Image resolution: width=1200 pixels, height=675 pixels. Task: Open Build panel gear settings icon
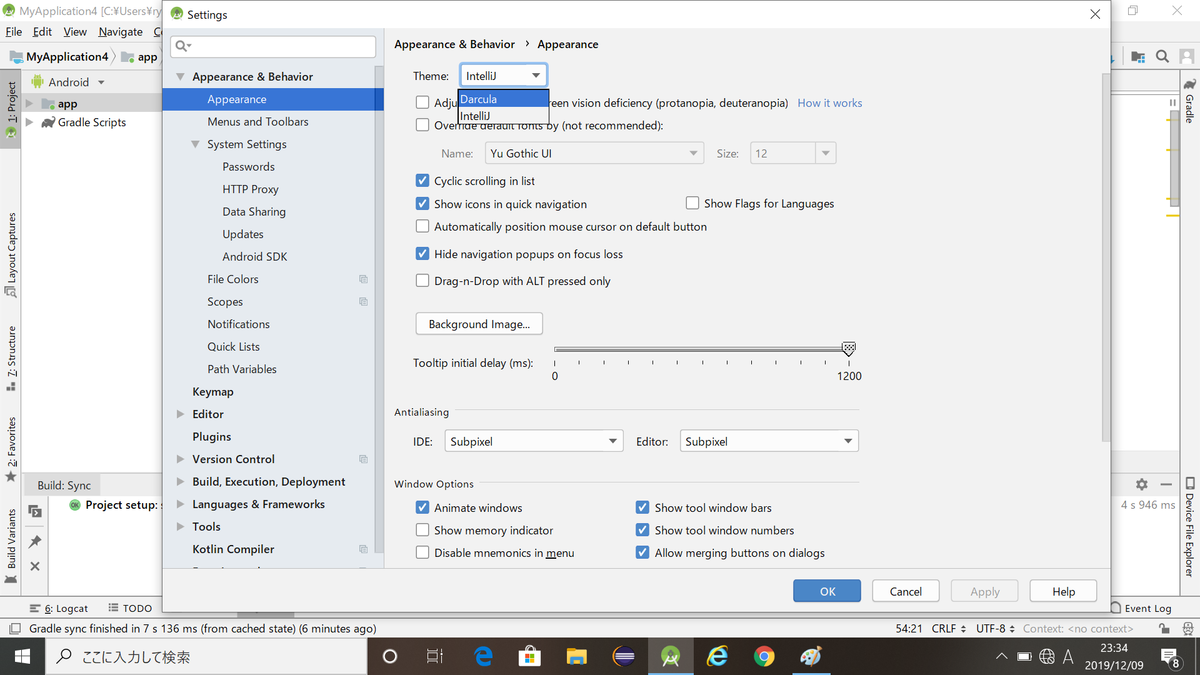tap(1142, 484)
